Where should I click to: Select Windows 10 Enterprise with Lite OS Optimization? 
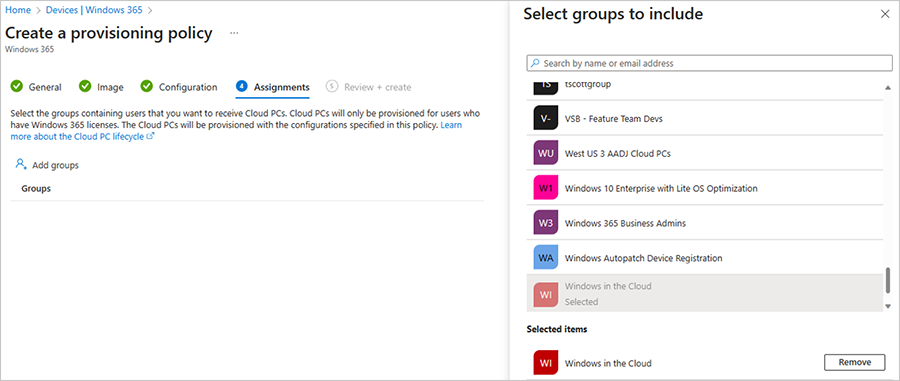click(705, 188)
